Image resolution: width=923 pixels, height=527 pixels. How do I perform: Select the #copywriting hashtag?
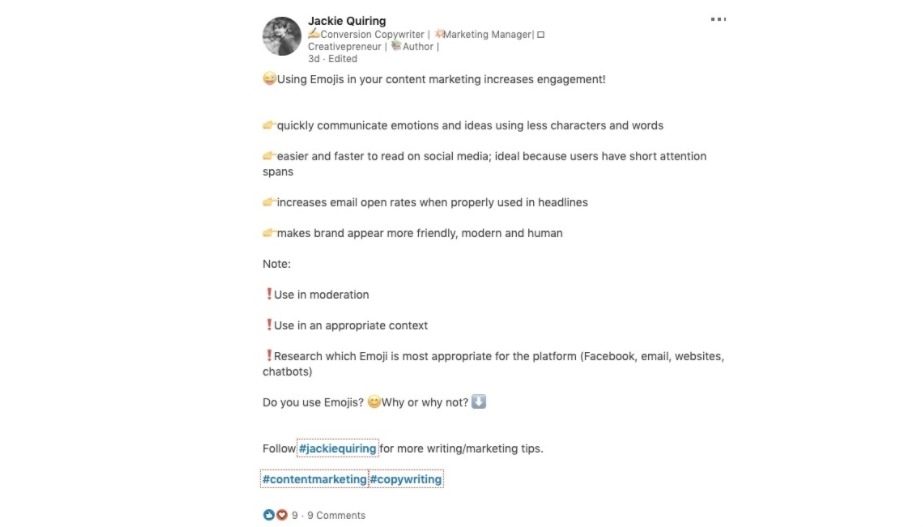click(x=406, y=480)
